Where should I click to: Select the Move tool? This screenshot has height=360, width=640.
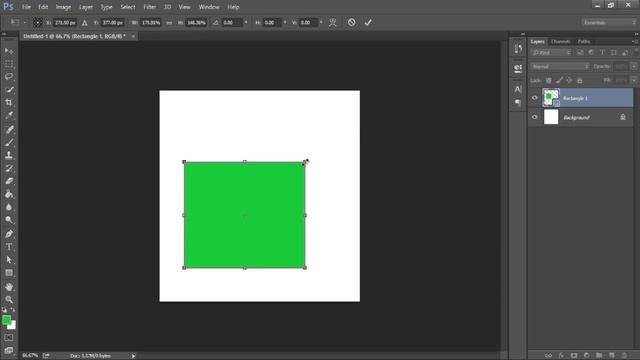(9, 51)
